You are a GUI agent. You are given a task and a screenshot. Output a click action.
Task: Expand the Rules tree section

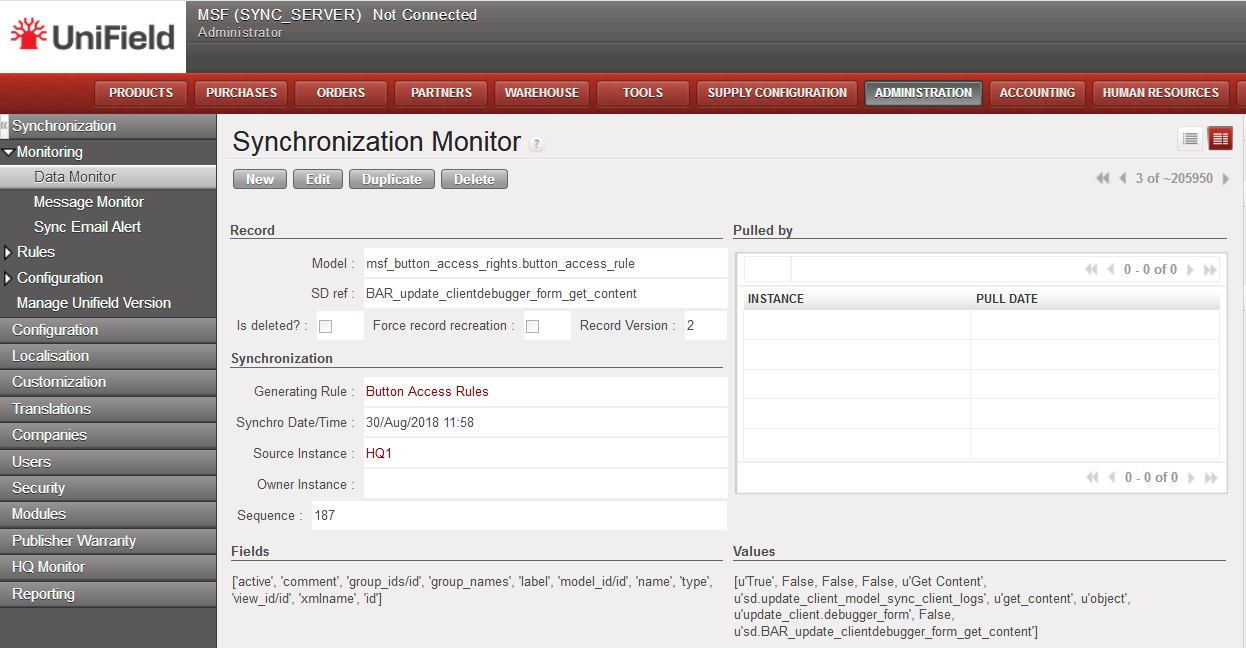pyautogui.click(x=9, y=252)
